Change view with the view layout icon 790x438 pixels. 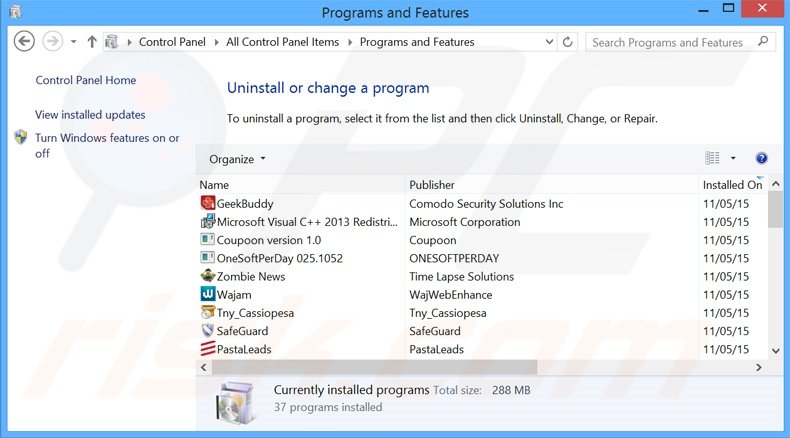click(712, 158)
